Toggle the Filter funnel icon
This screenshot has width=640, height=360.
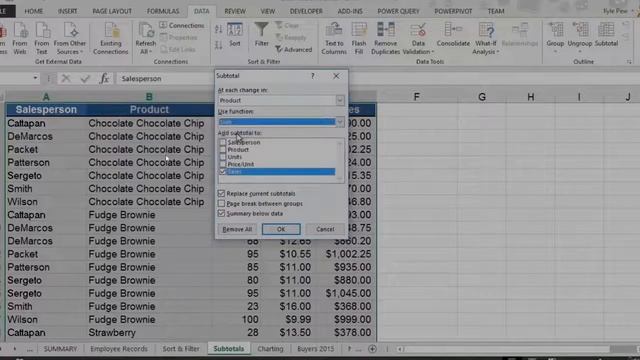click(261, 35)
